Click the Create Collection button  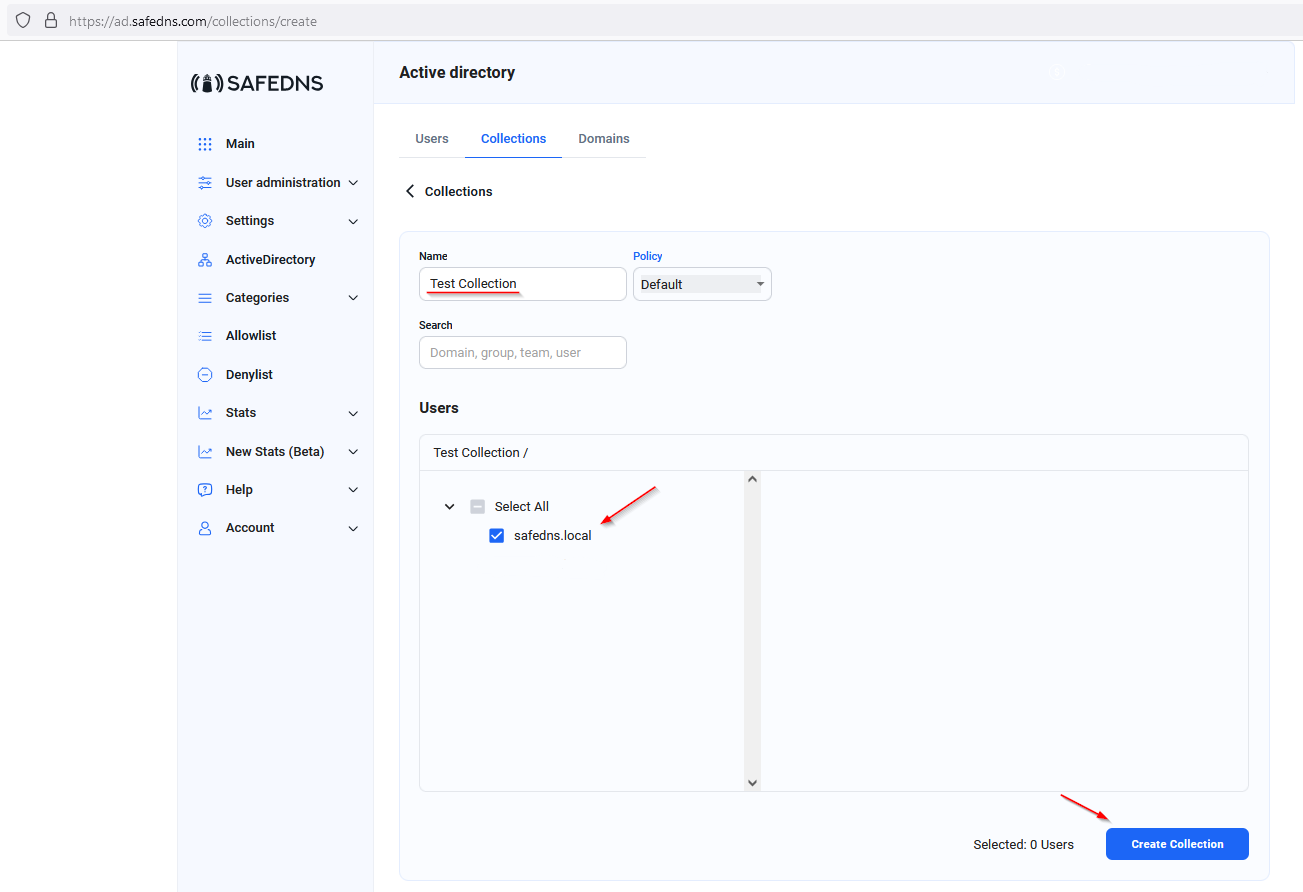pos(1177,844)
